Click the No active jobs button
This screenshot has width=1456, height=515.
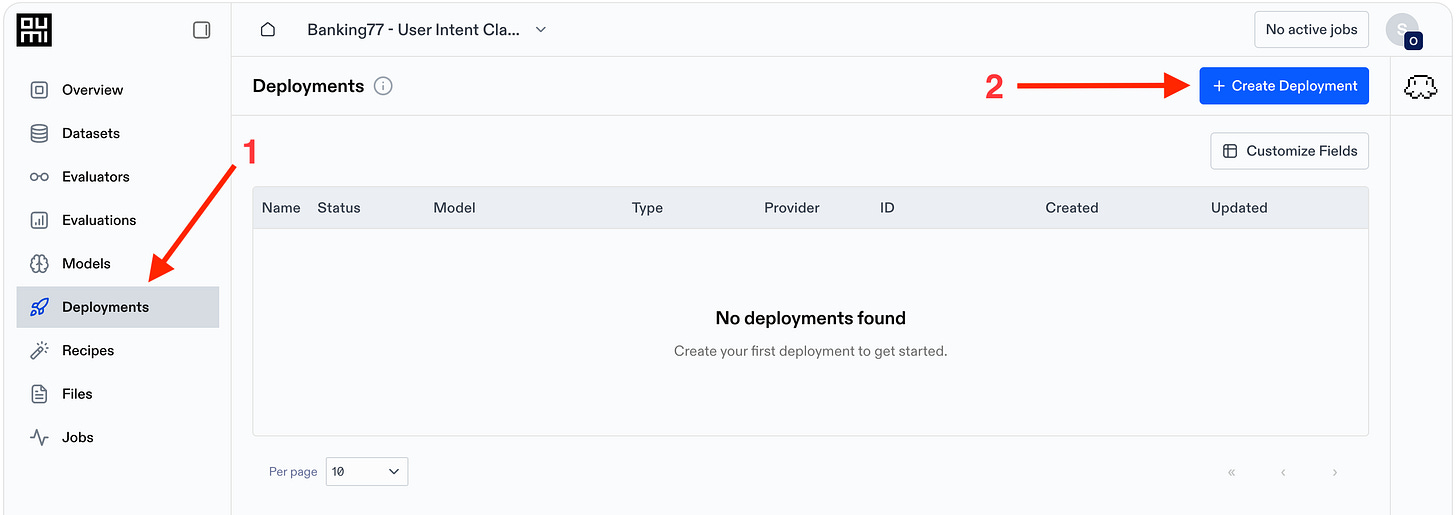[1311, 30]
